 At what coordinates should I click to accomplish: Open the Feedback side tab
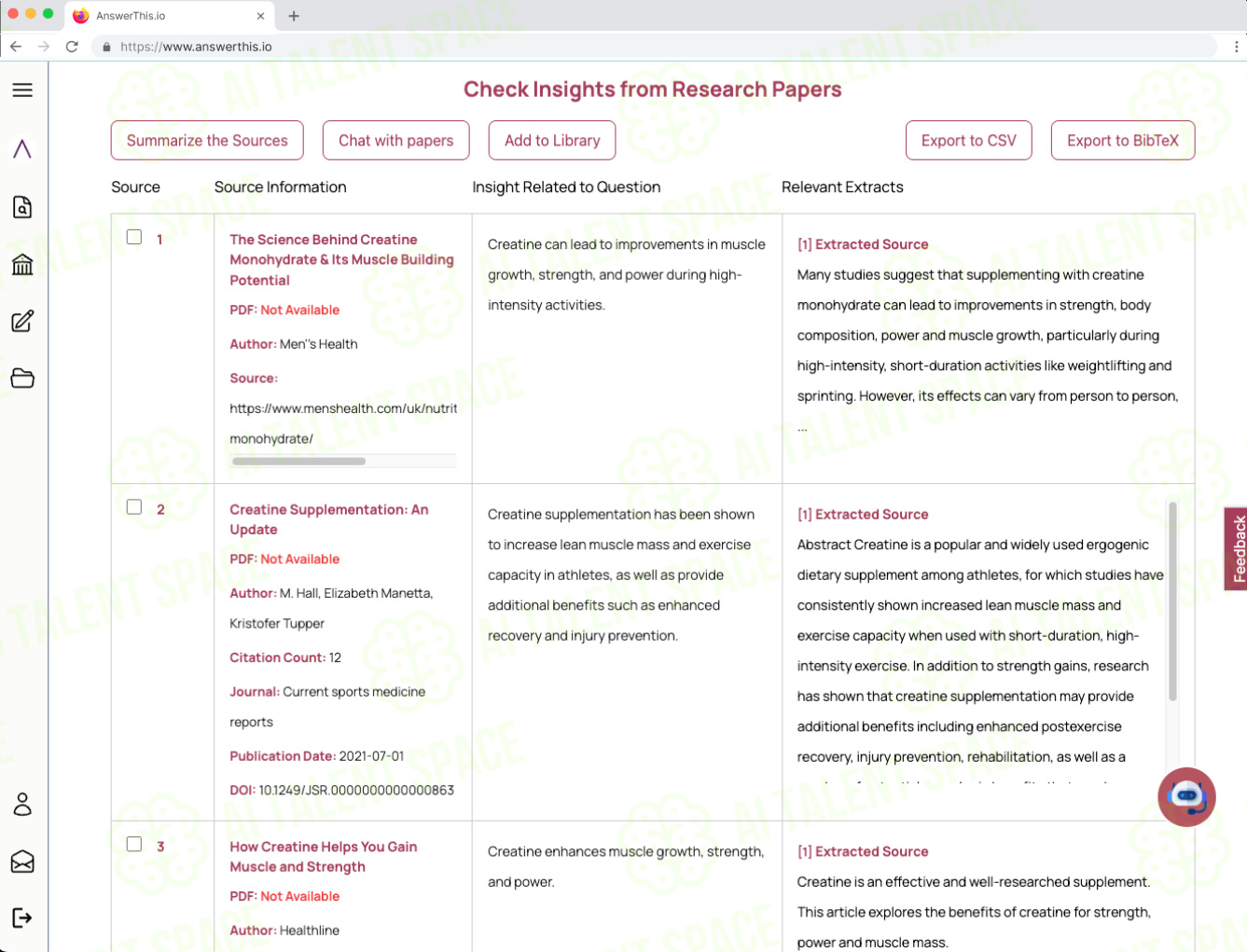(x=1237, y=549)
